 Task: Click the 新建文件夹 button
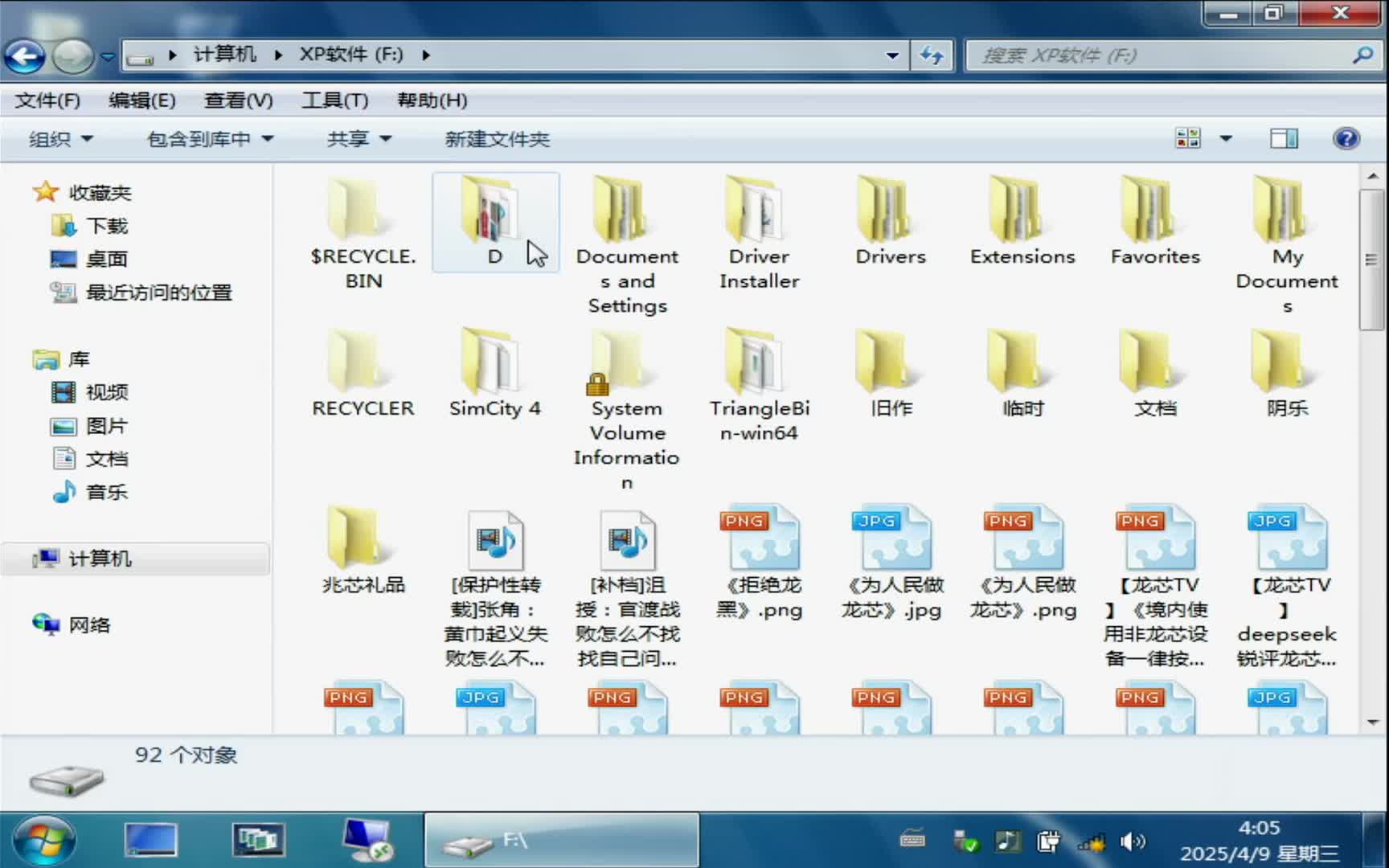click(x=496, y=138)
